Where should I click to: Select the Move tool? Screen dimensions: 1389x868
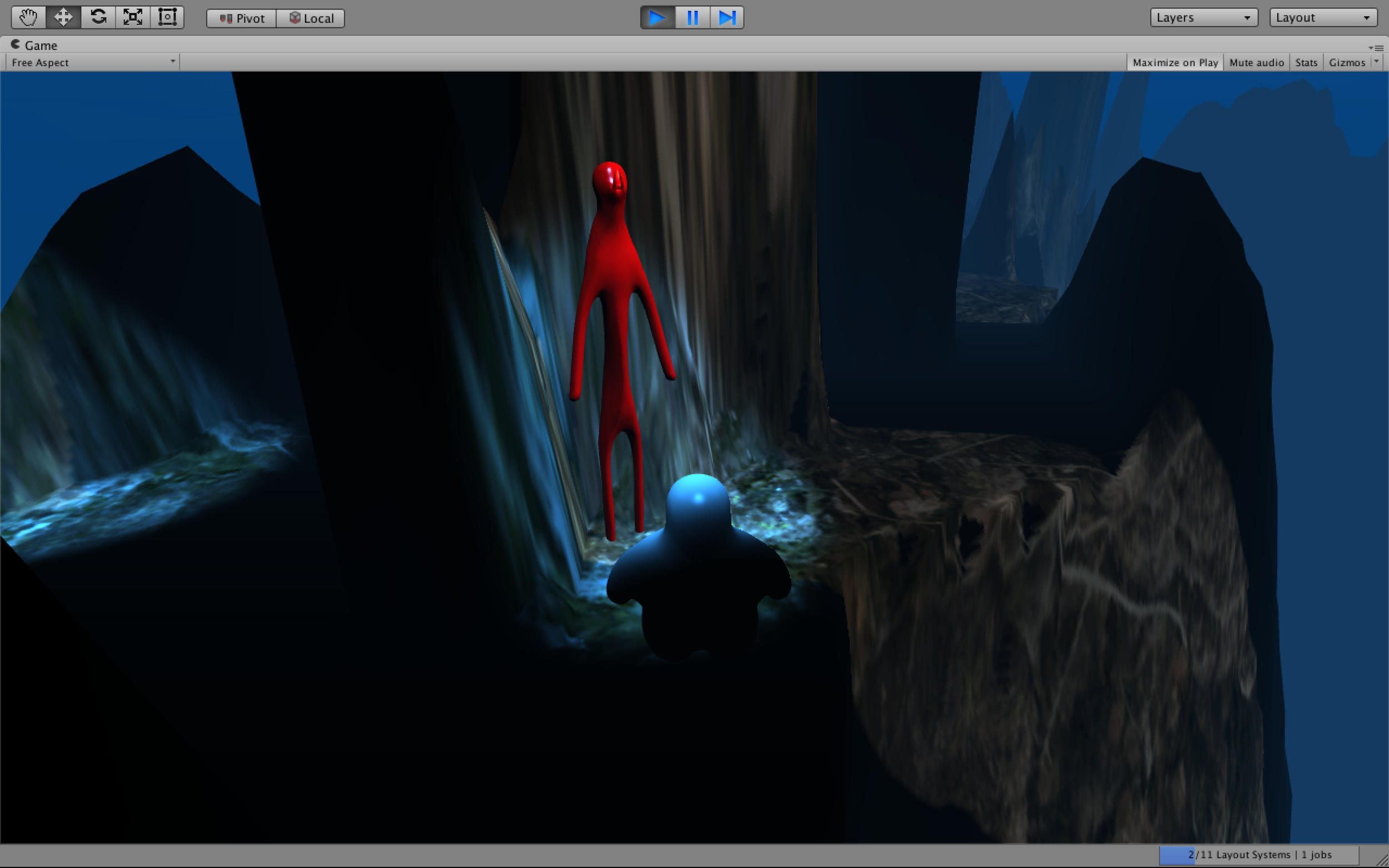coord(63,17)
